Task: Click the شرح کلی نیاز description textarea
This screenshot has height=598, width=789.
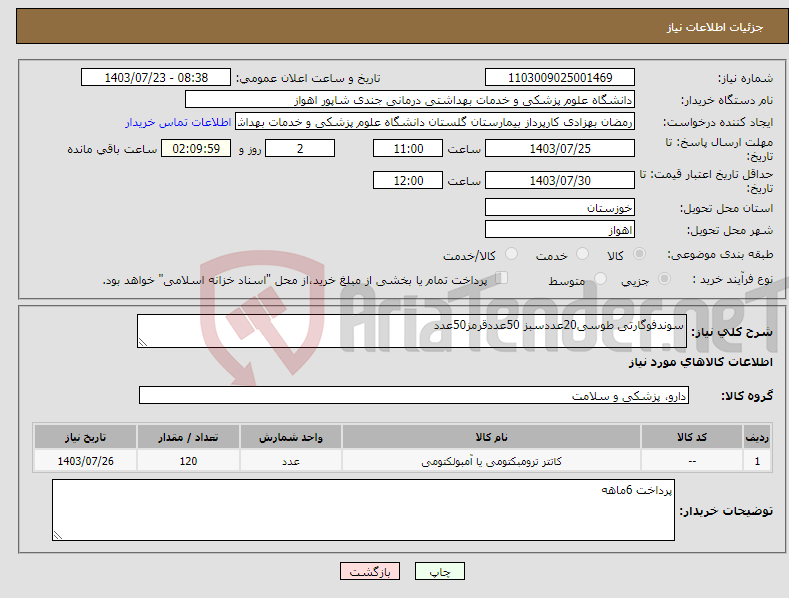Action: tap(412, 331)
